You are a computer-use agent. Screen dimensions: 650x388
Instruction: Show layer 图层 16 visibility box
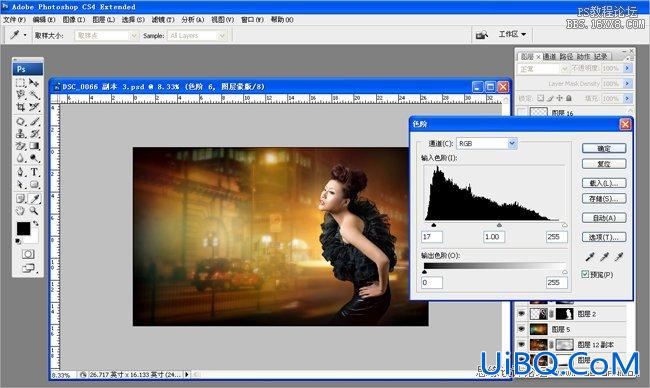521,112
